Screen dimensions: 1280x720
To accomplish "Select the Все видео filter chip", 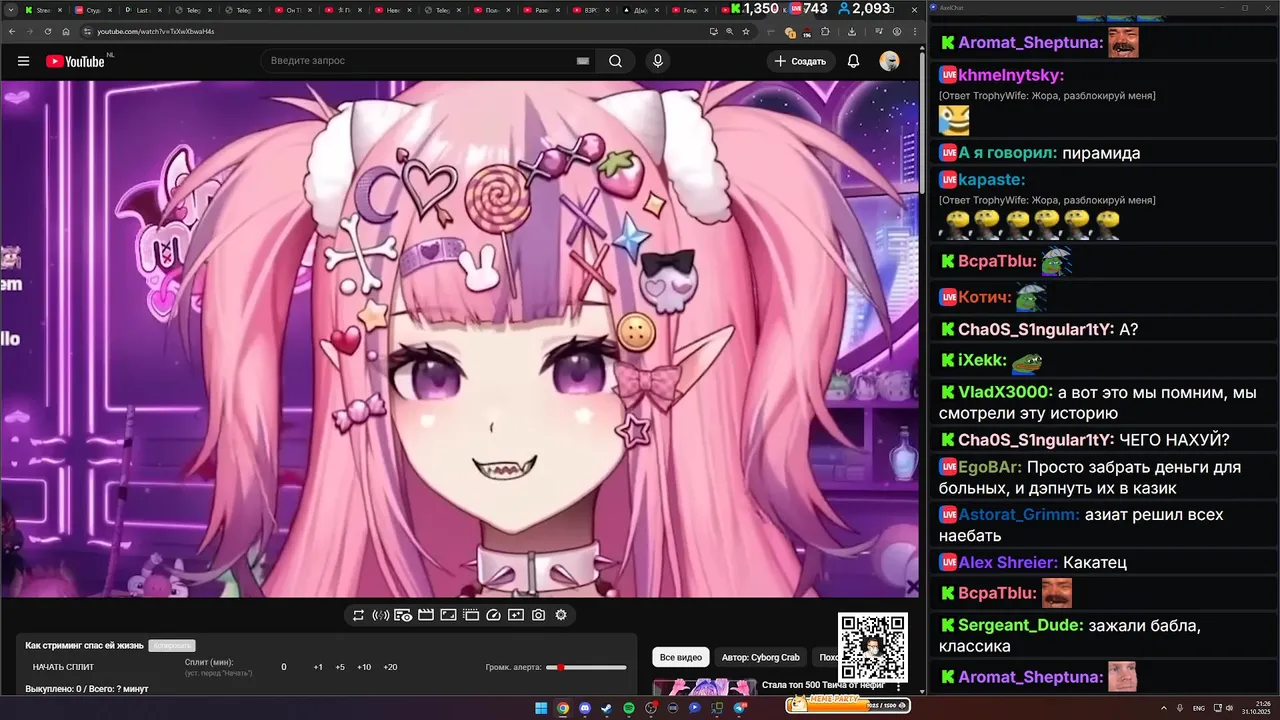I will point(681,657).
